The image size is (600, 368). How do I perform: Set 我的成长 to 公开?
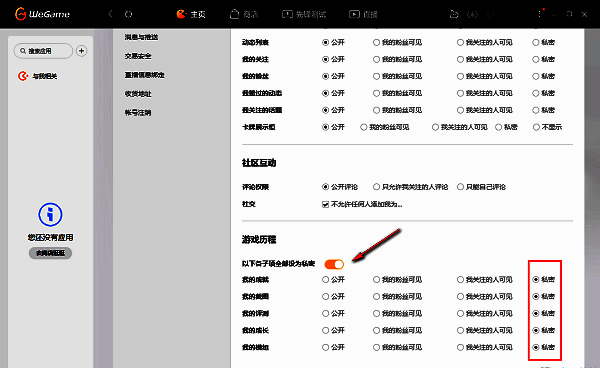coord(326,330)
